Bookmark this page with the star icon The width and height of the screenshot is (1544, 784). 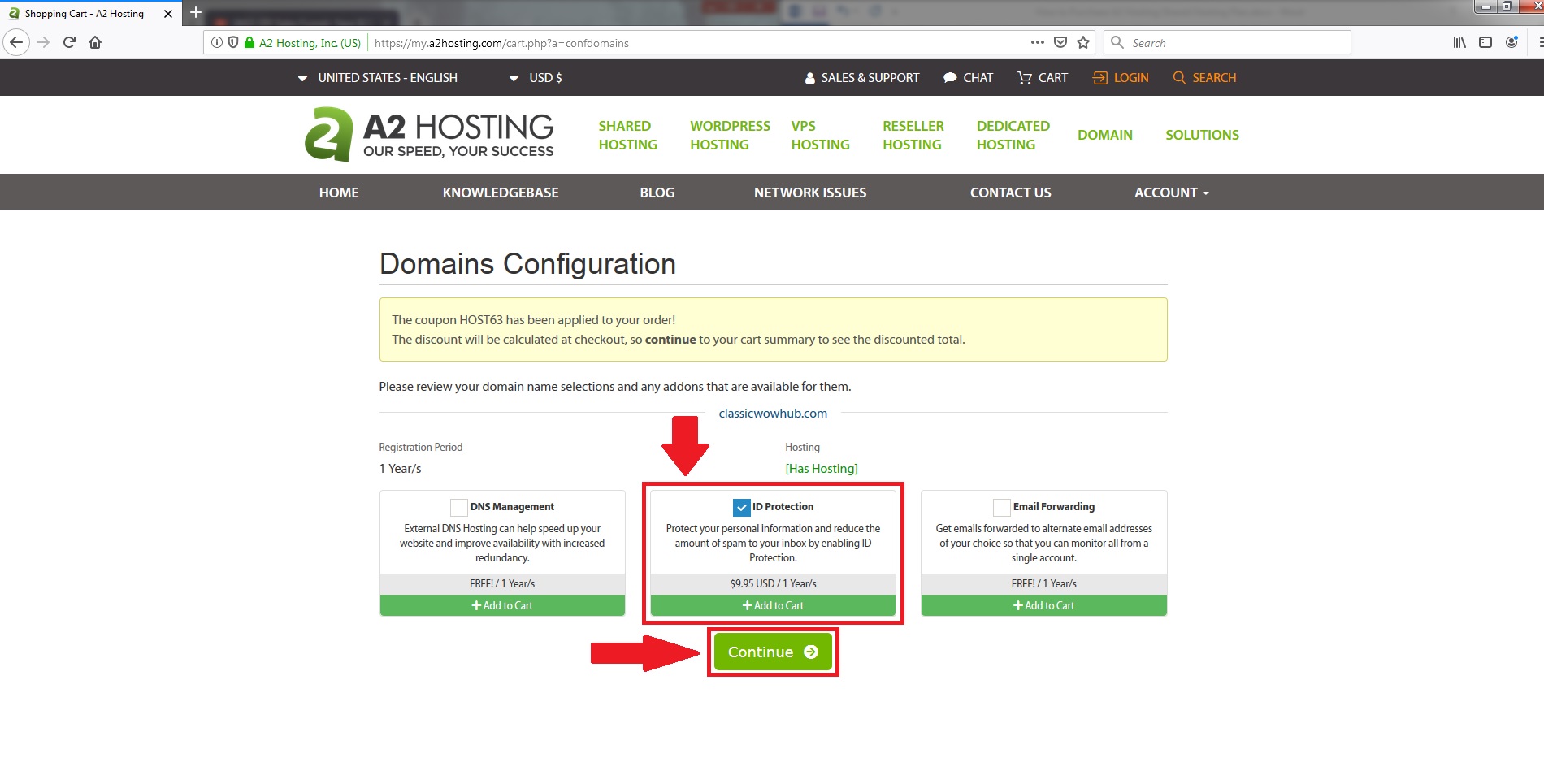[x=1083, y=42]
